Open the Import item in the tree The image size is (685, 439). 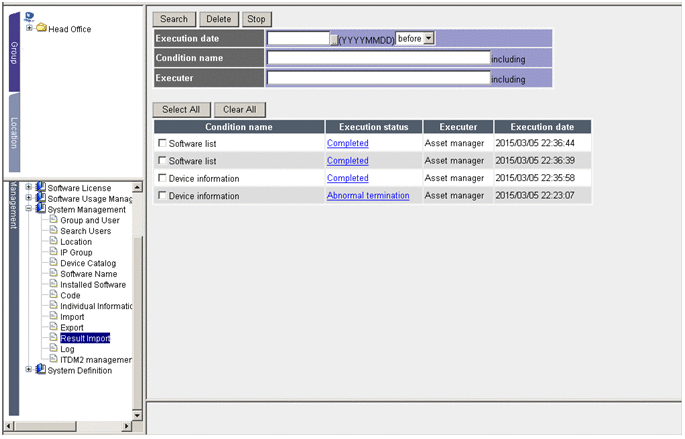pos(72,317)
